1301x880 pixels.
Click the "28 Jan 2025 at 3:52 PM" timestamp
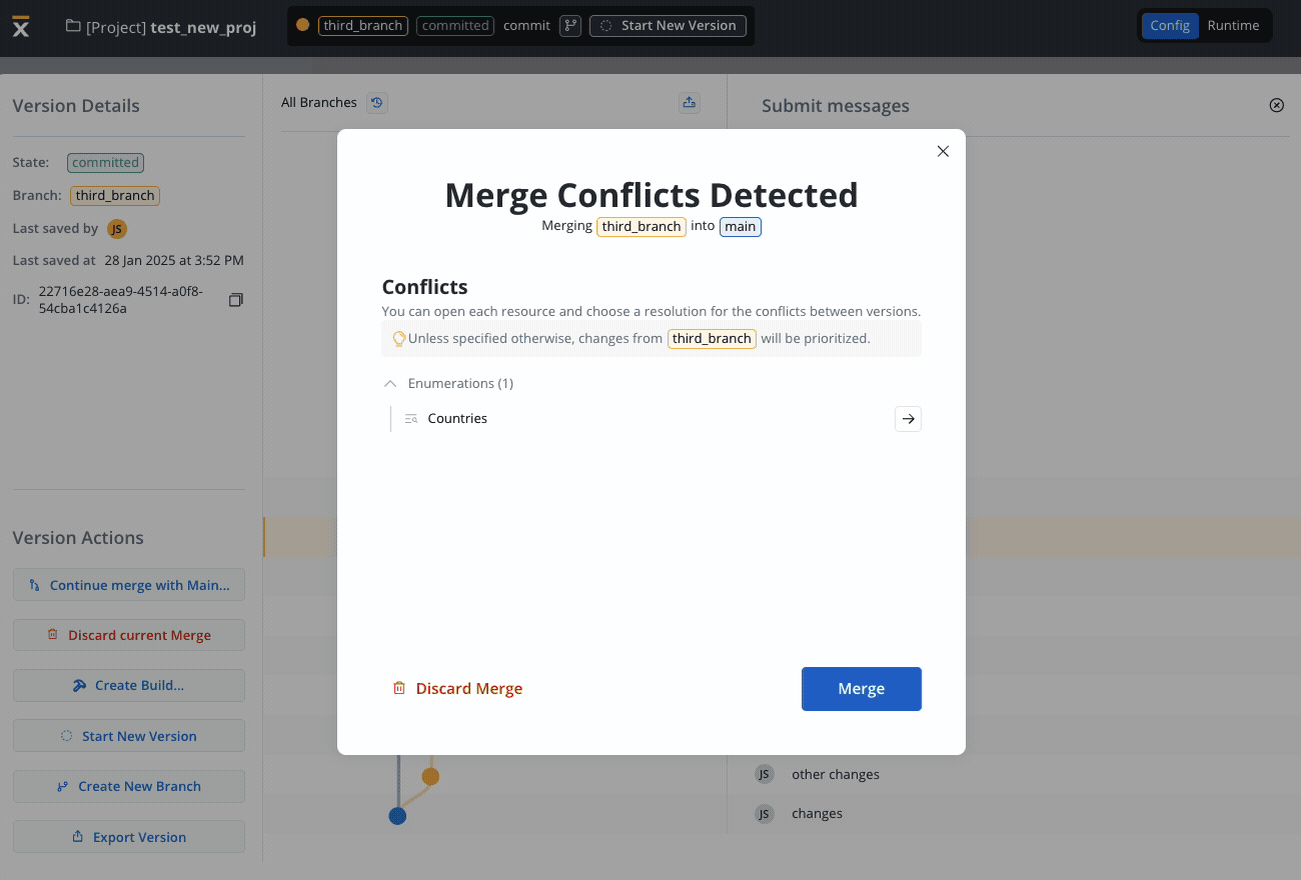pos(174,261)
